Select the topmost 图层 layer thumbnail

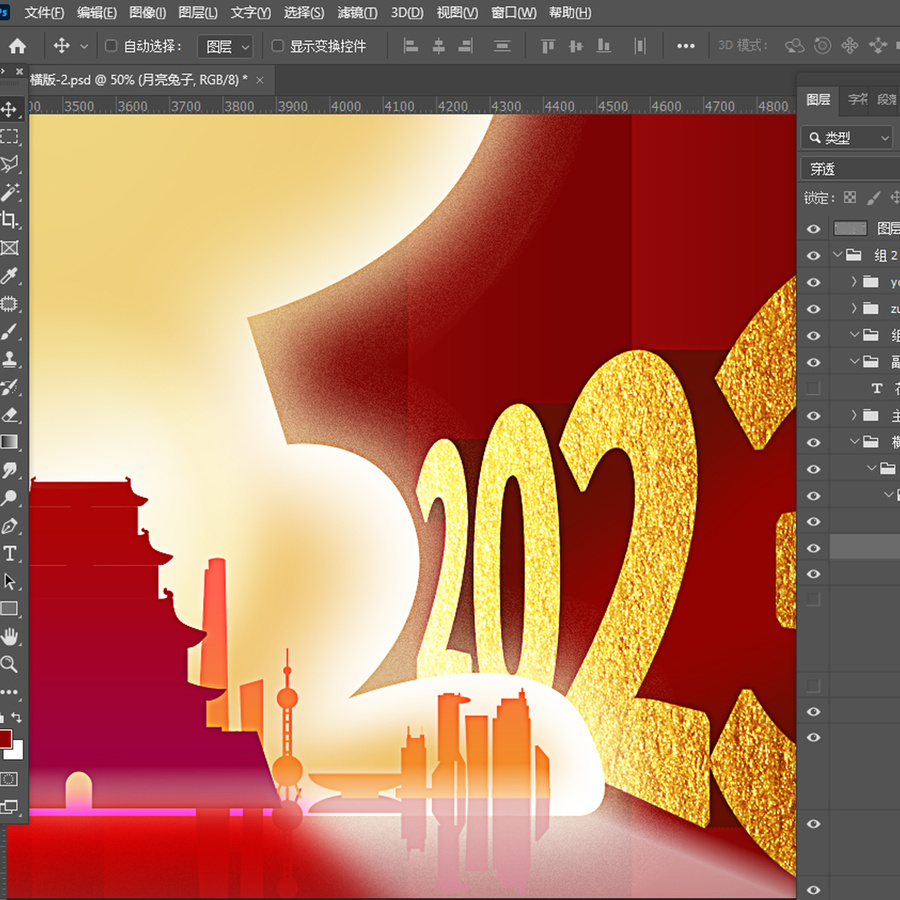coord(850,228)
